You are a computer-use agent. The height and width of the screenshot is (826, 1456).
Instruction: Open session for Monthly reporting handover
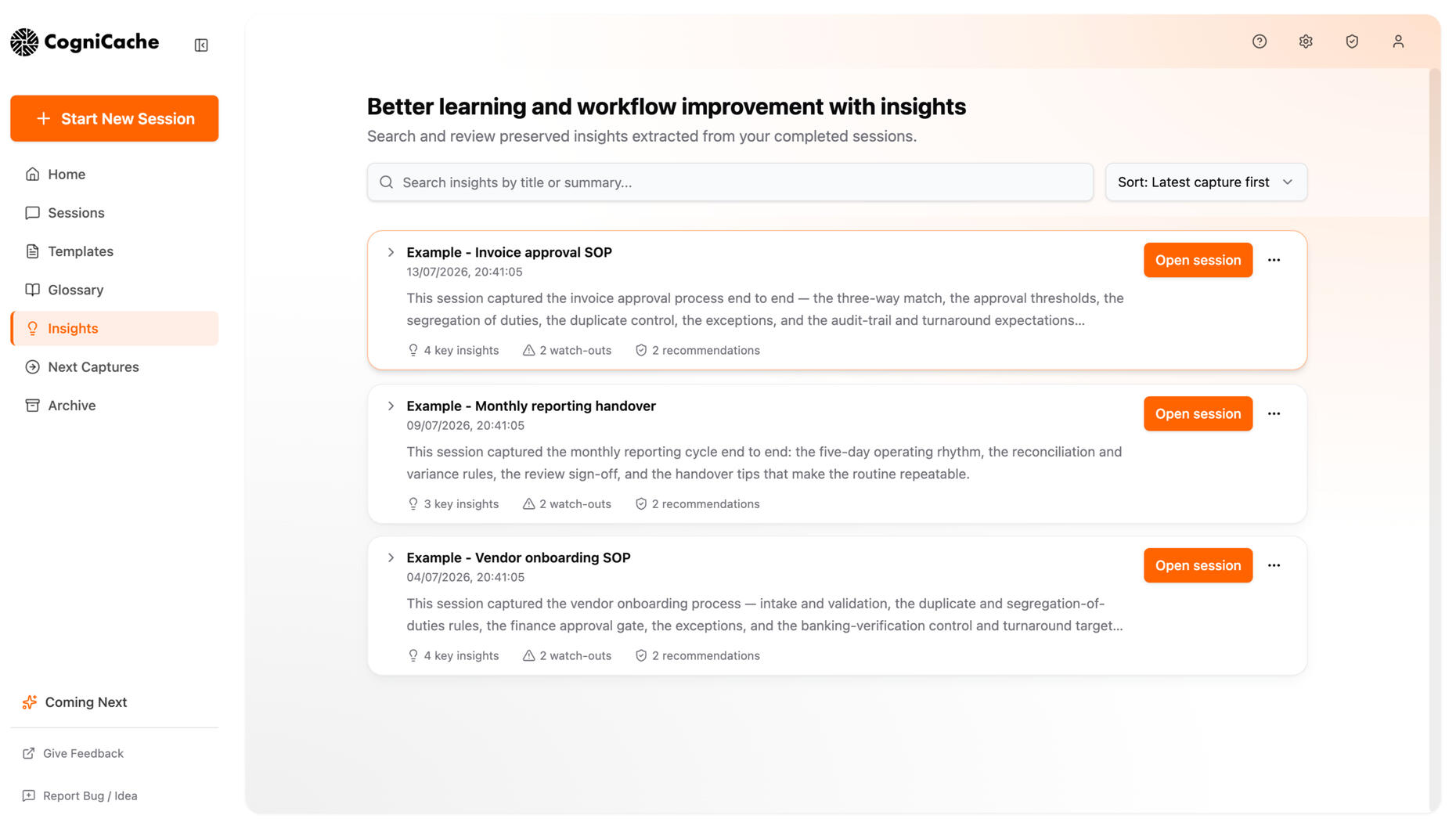click(x=1198, y=413)
